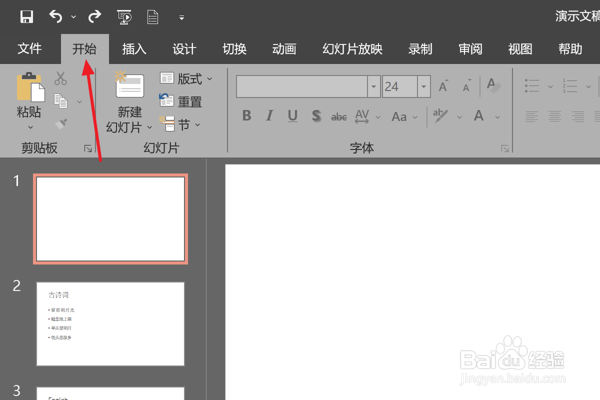600x400 pixels.
Task: Toggle bold formatting
Action: [247, 116]
